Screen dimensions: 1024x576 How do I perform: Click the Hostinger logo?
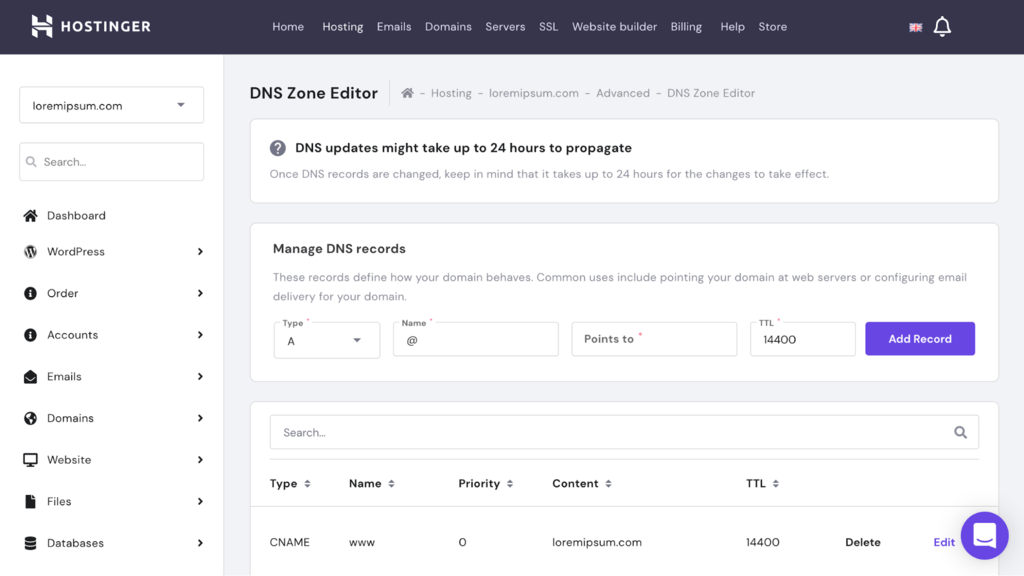coord(90,26)
